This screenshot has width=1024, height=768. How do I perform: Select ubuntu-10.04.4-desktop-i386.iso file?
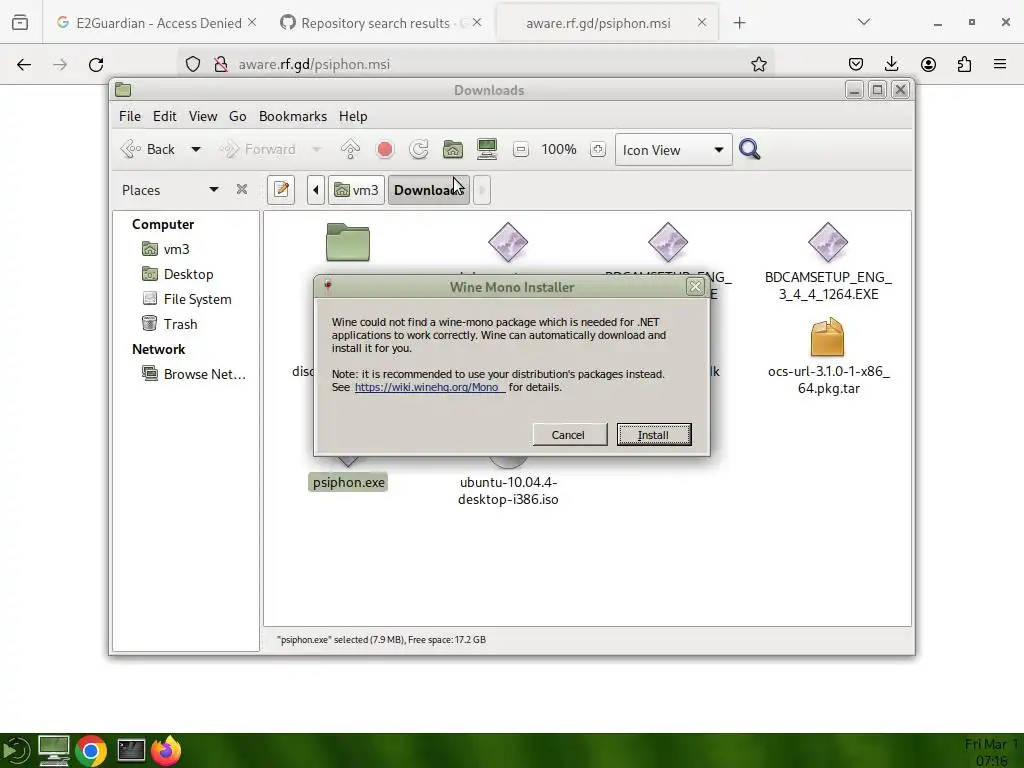click(x=508, y=490)
